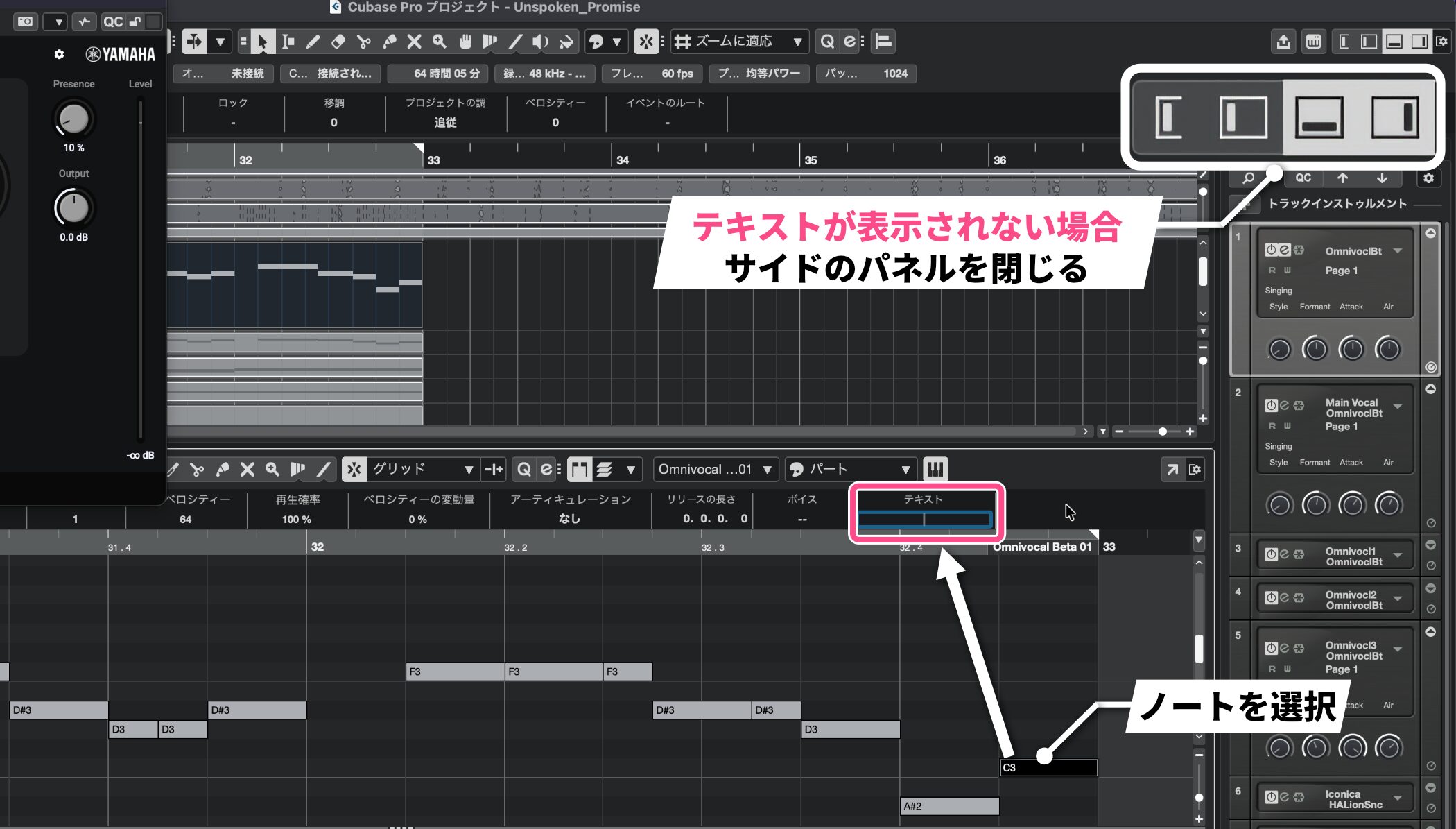Screen dimensions: 1456x829
Task: Click the 均等パワー pan law button
Action: tap(759, 74)
